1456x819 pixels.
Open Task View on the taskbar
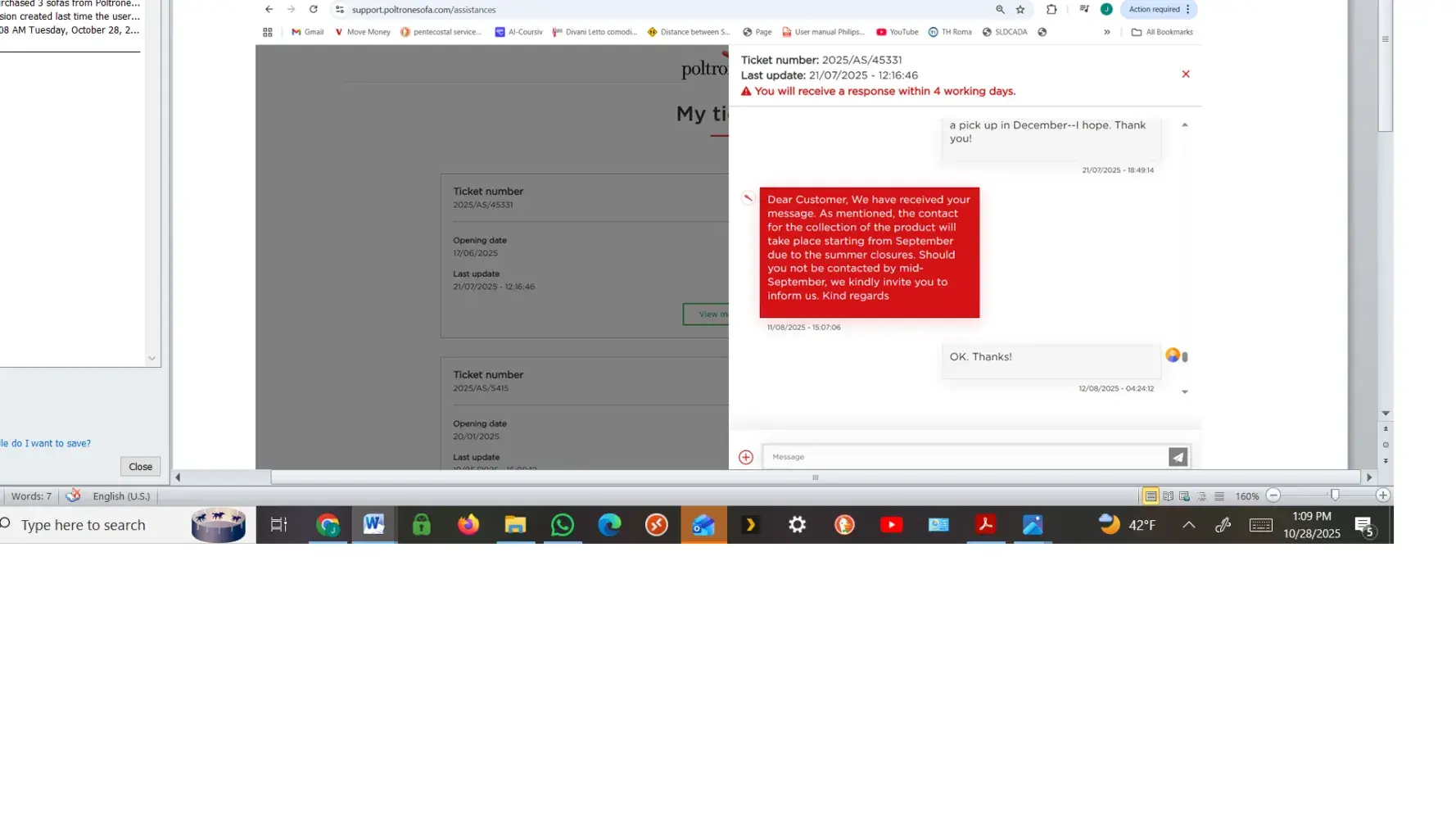coord(278,525)
